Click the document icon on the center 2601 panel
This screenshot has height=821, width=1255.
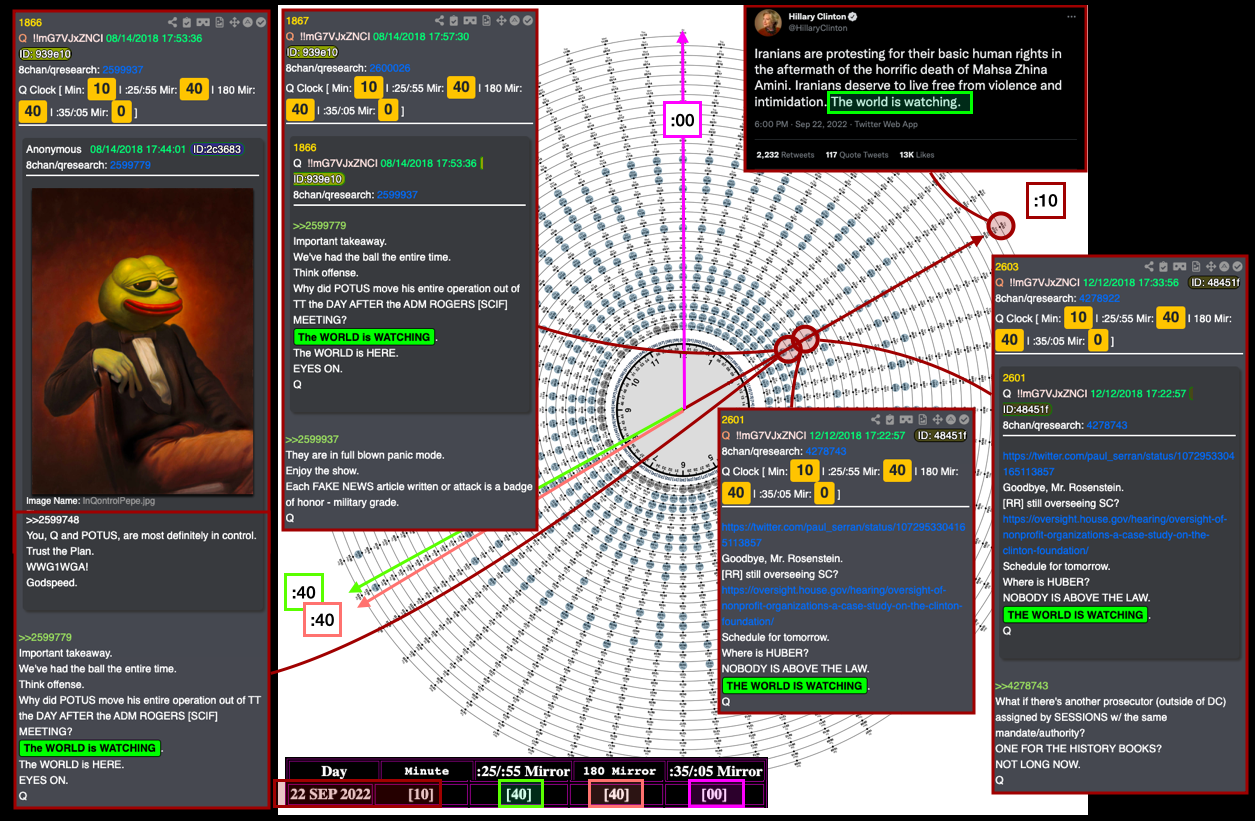coord(923,420)
